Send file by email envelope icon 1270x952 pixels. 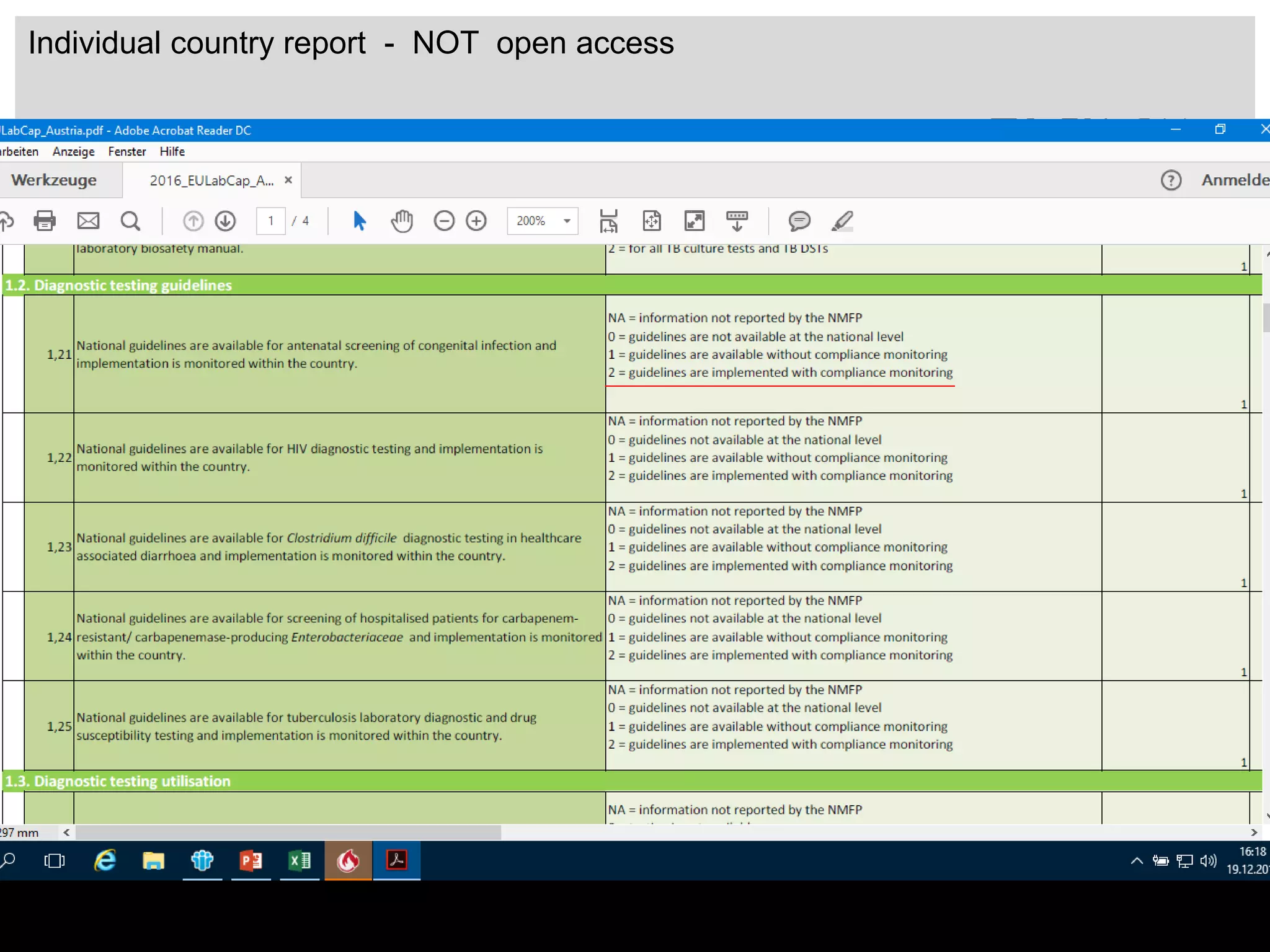tap(88, 221)
